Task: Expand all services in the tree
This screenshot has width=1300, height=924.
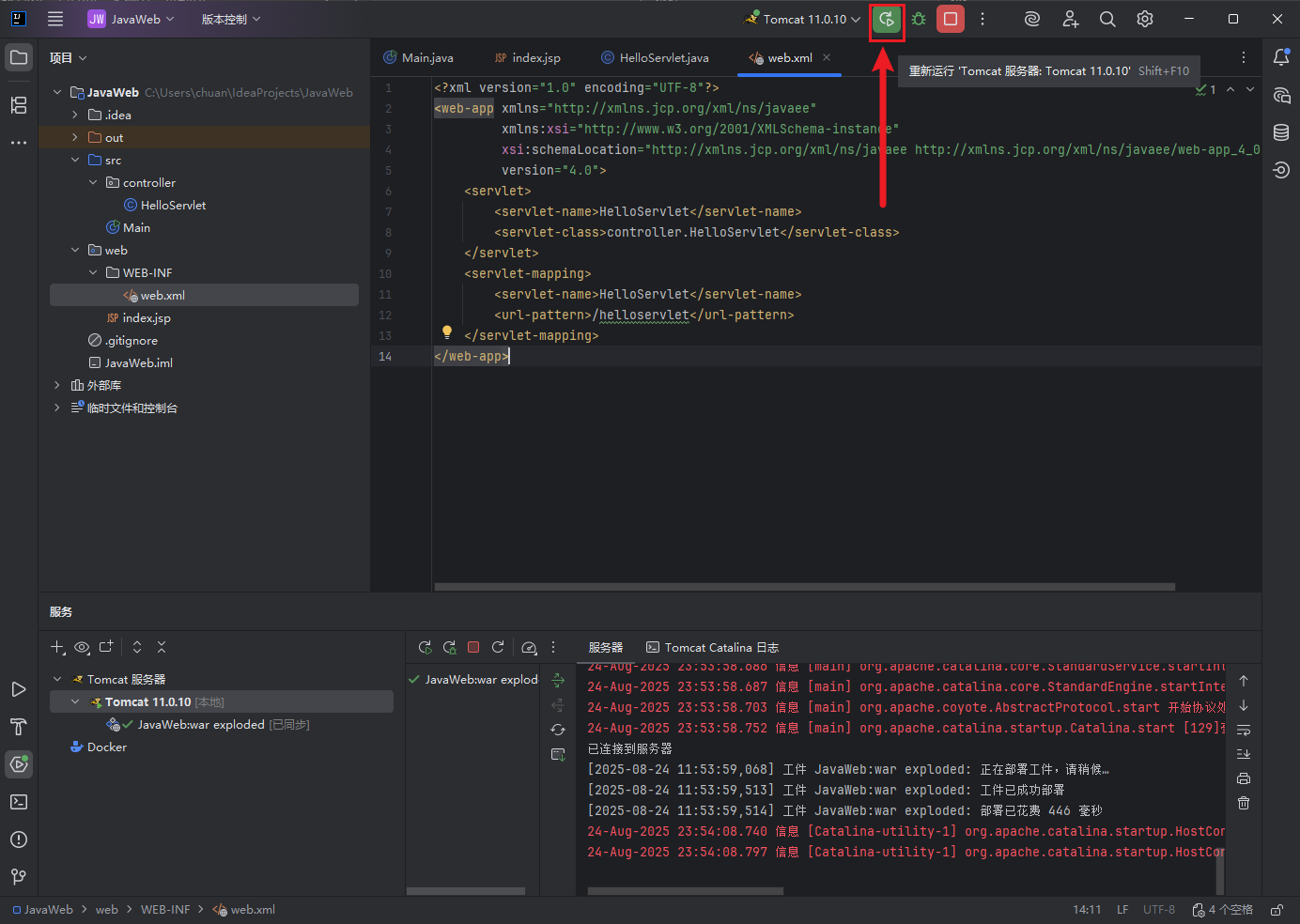Action: click(x=137, y=647)
